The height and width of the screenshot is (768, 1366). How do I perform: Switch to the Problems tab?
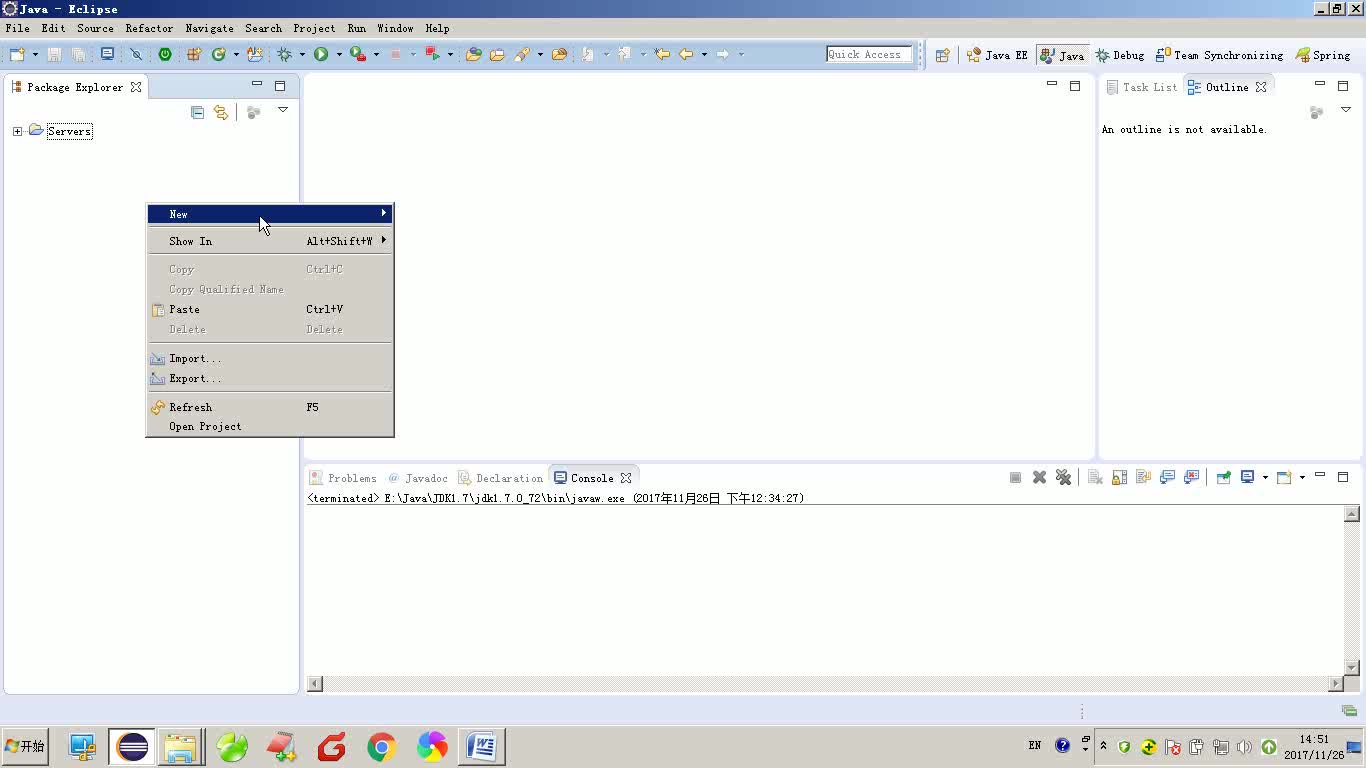pyautogui.click(x=343, y=478)
